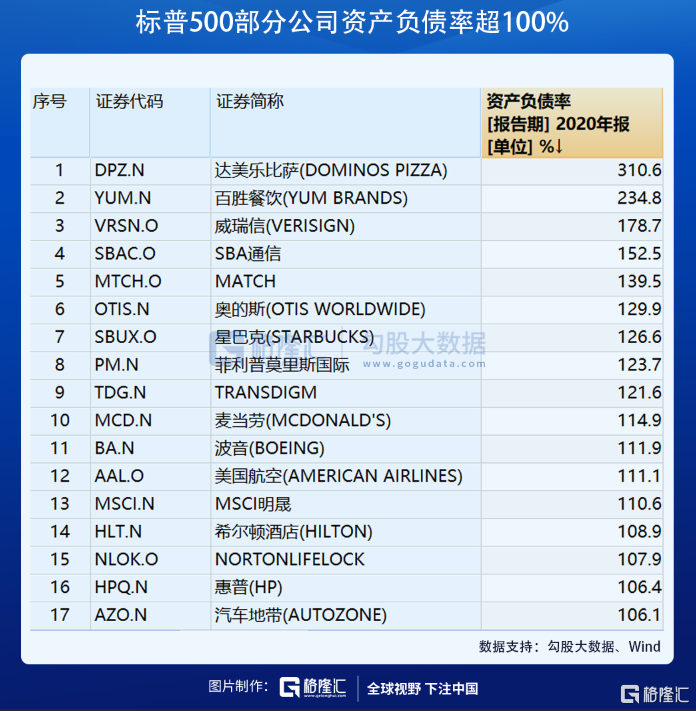The image size is (696, 711).
Task: Select the SBAC.O ticker cell
Action: [x=150, y=254]
